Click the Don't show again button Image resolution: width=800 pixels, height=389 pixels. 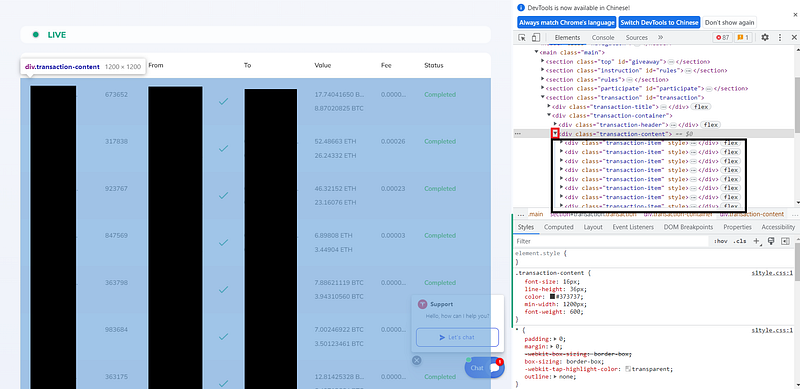[x=730, y=22]
